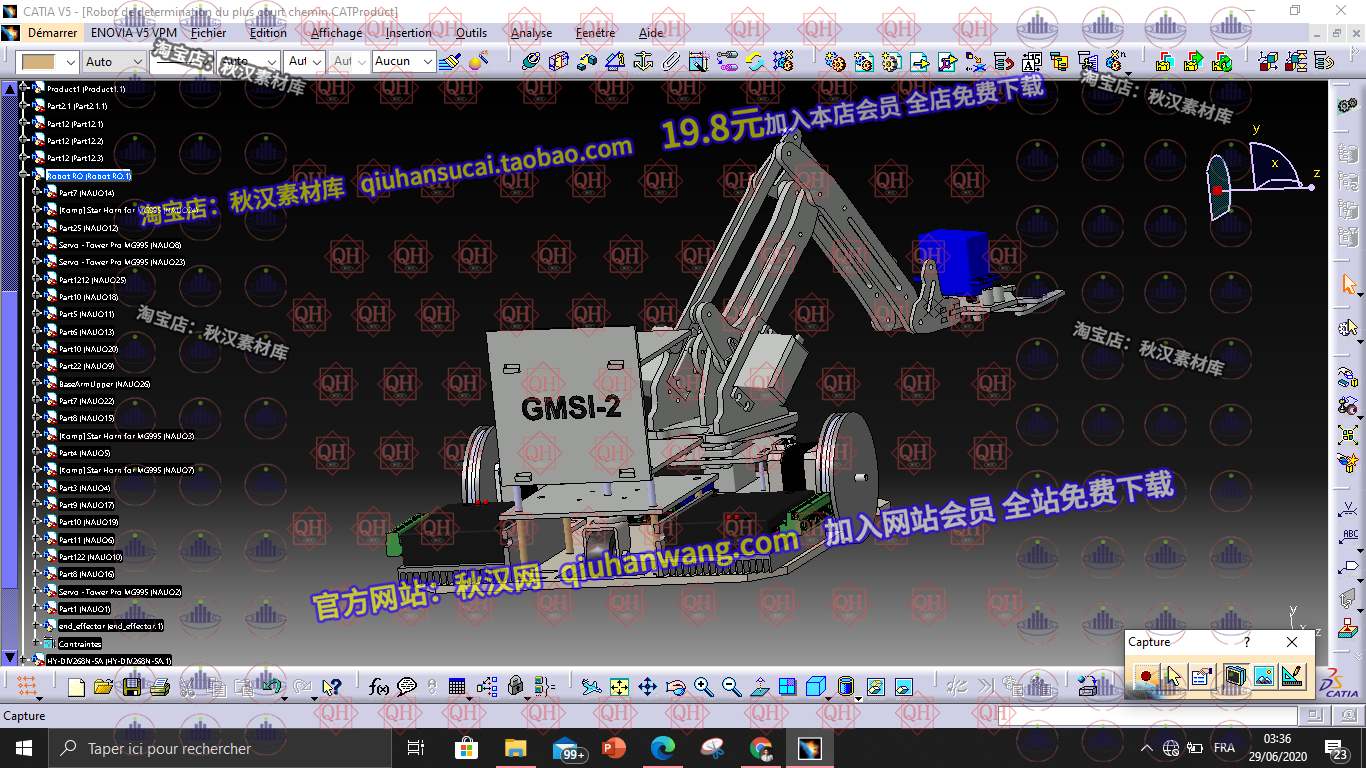Screen dimensions: 1366x768
Task: Select the Rotate view tool
Action: pyautogui.click(x=675, y=687)
